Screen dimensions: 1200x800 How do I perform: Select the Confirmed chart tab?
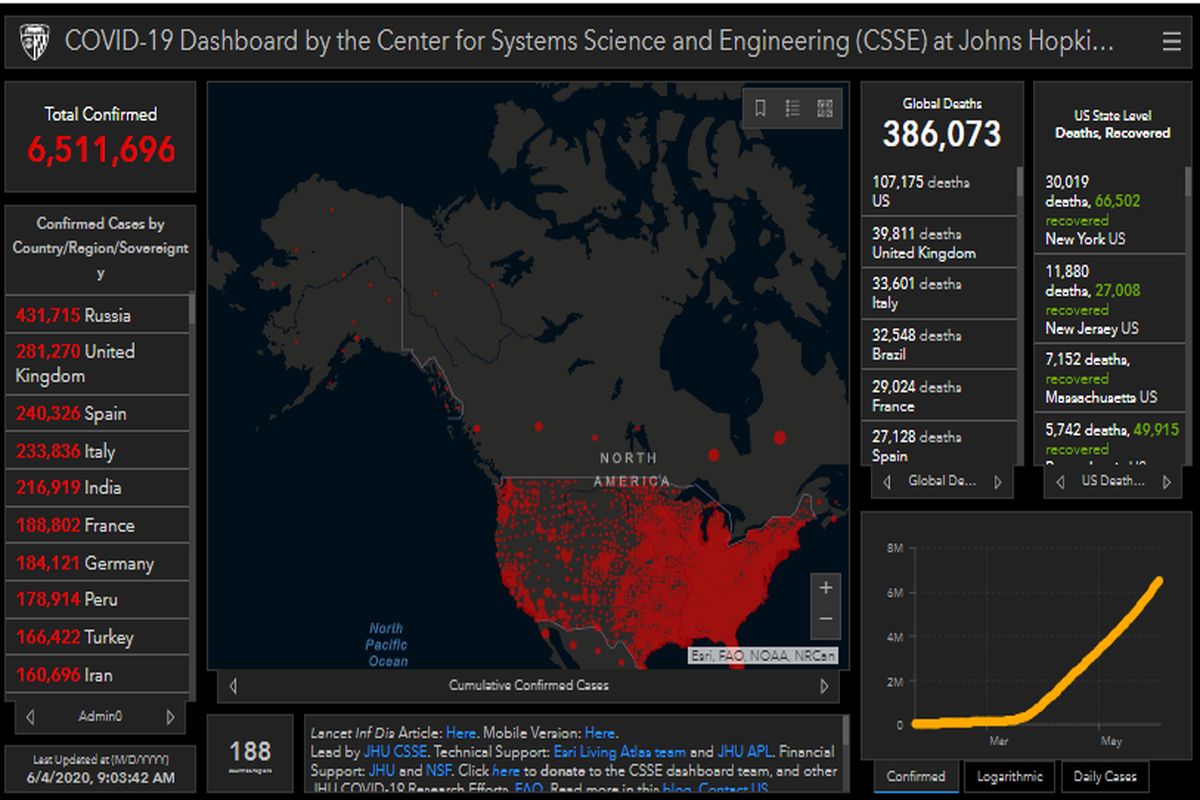(915, 776)
